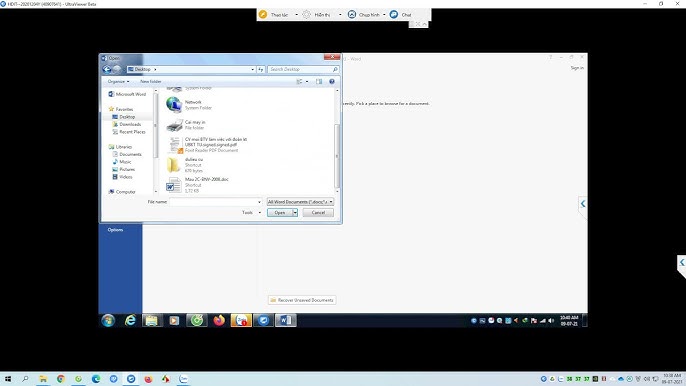Click remote tray volume speaker icon

551,321
